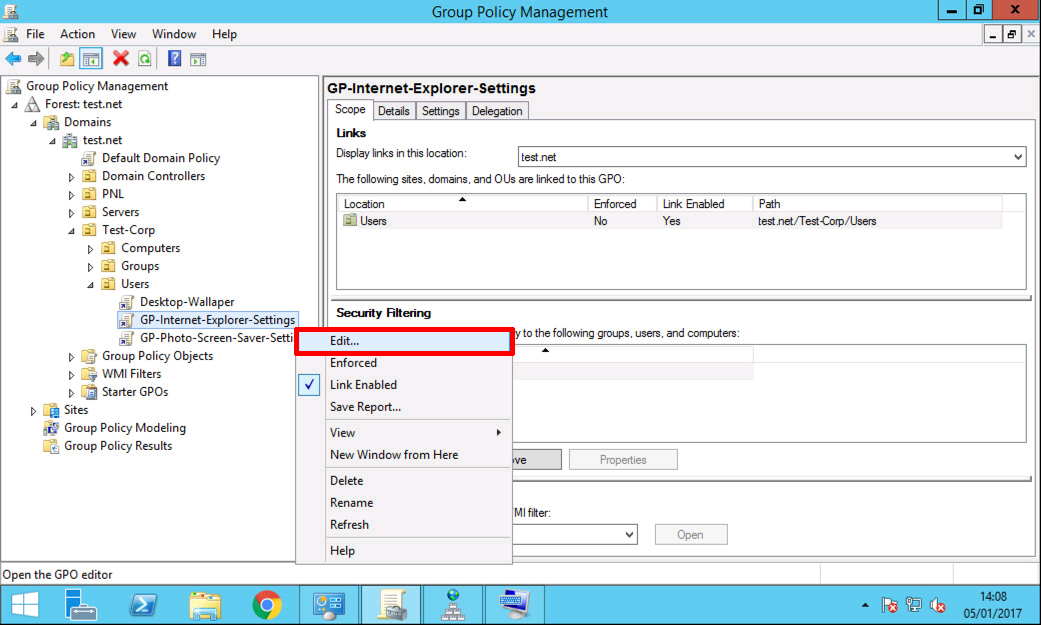Screen dimensions: 1041x625
Task: Open the File menu
Action: point(35,34)
